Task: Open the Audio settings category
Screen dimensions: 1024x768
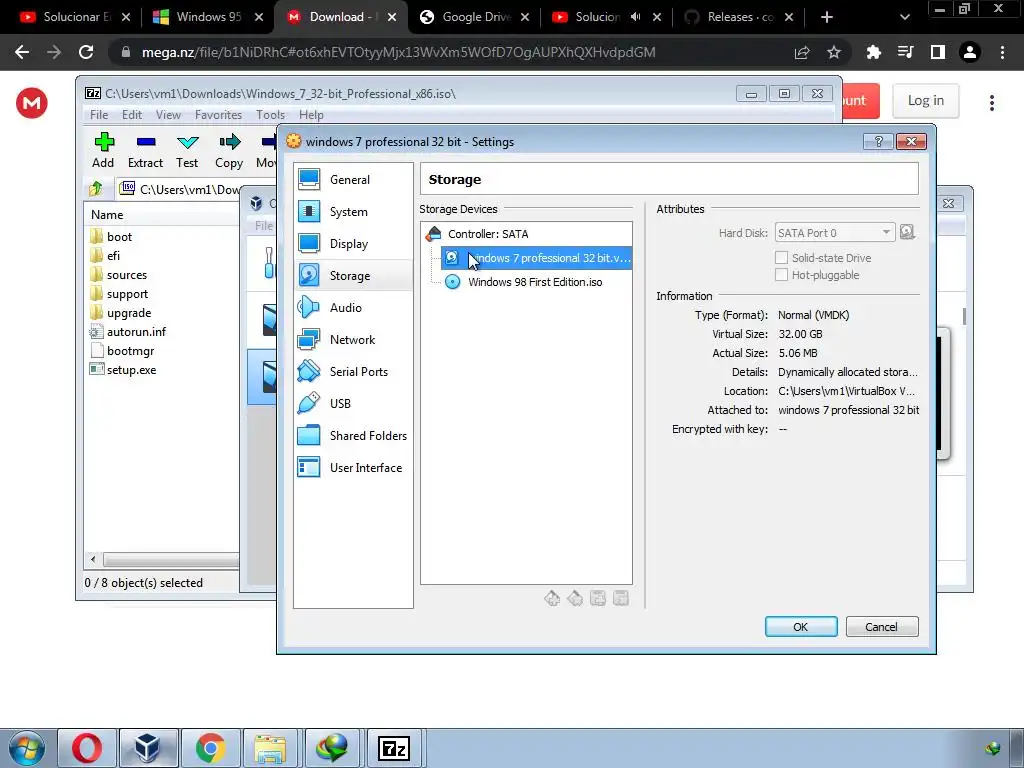Action: pyautogui.click(x=353, y=308)
